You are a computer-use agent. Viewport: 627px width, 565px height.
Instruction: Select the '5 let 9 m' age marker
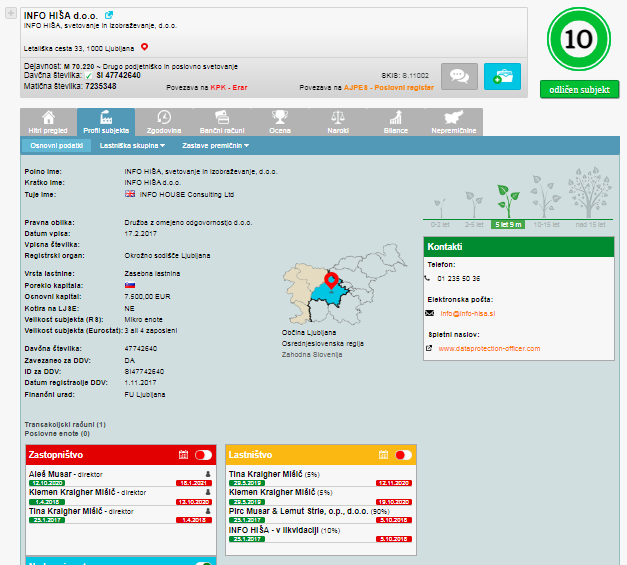(x=510, y=224)
